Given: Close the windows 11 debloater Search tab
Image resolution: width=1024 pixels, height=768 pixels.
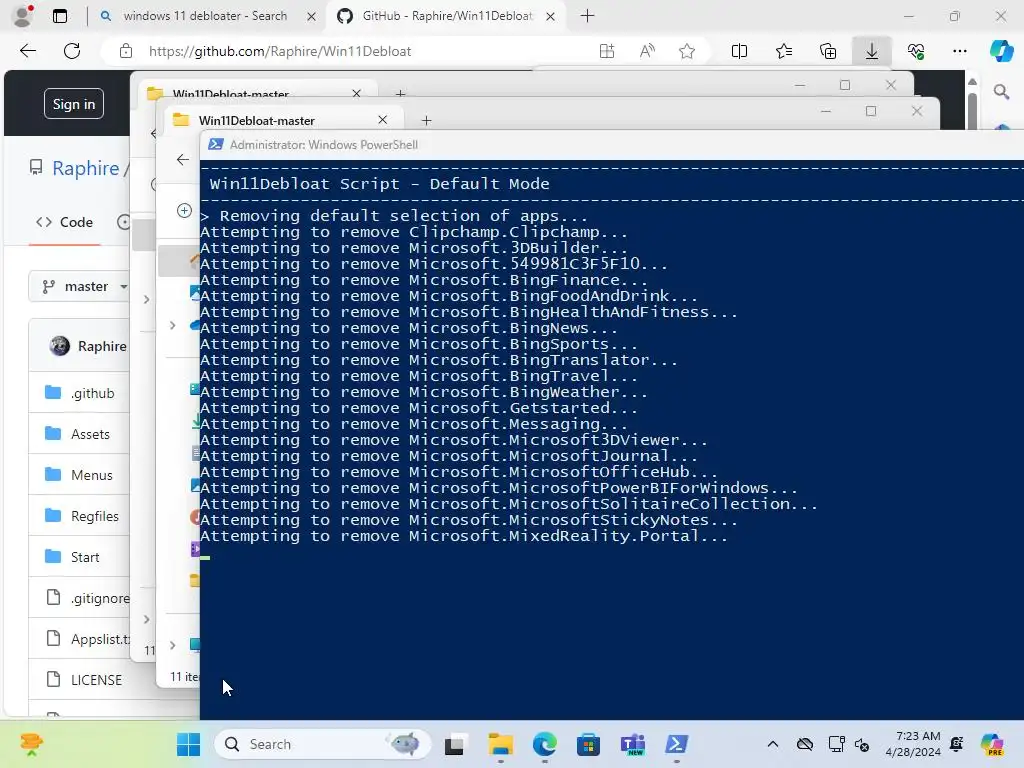Looking at the screenshot, I should coord(312,16).
